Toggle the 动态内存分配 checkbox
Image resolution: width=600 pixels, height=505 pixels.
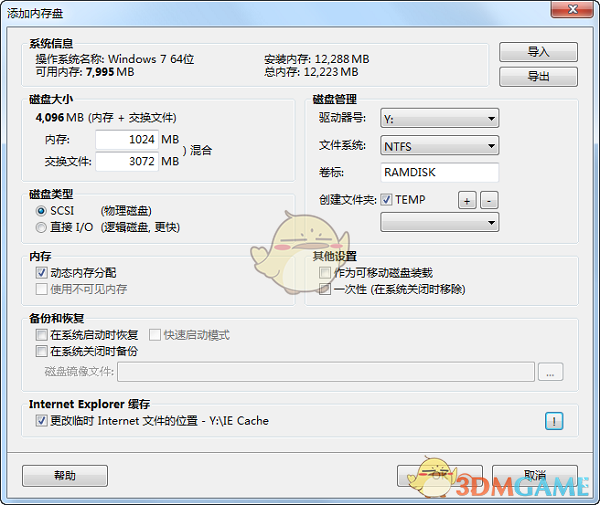(x=41, y=273)
